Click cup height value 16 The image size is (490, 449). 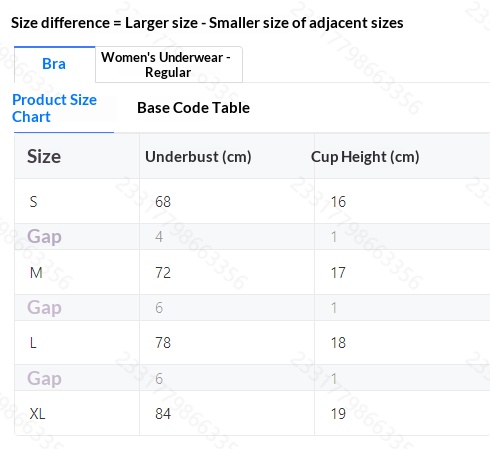coord(338,202)
